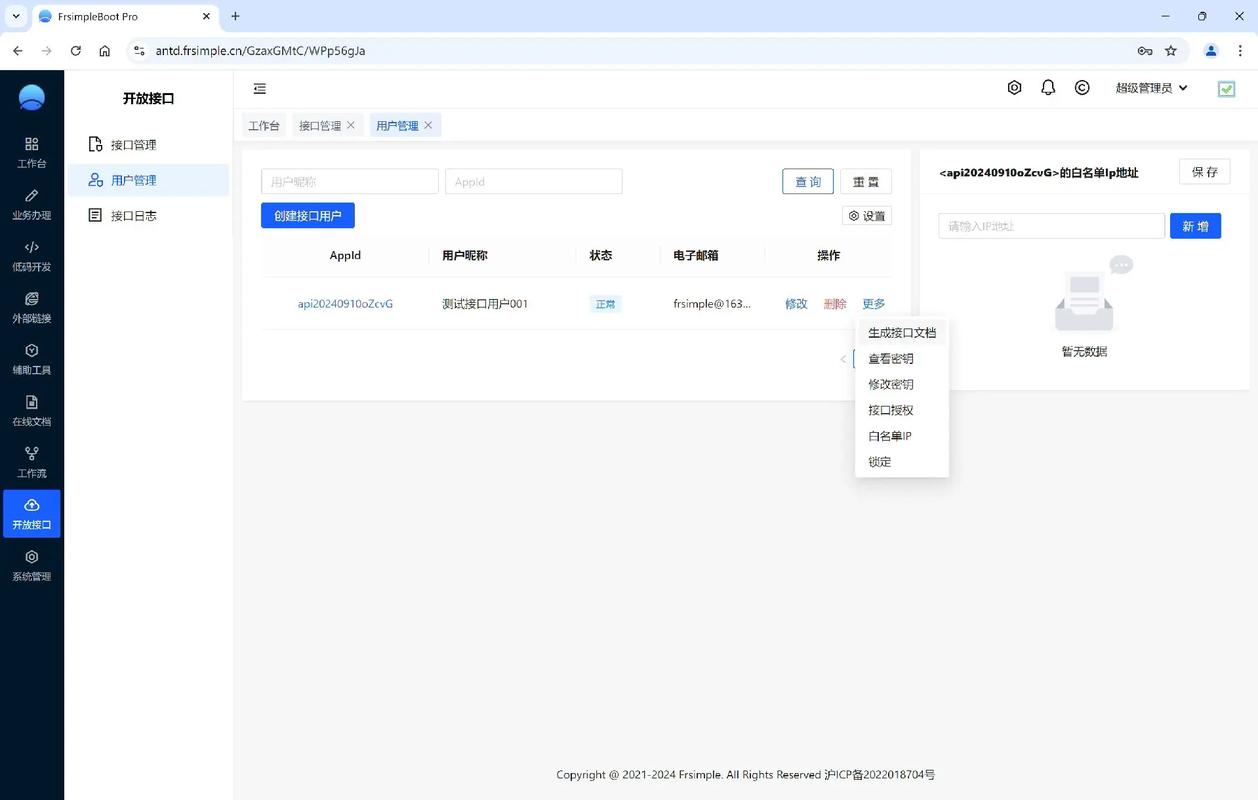Open the 工作台 workspace icon in sidebar

click(31, 152)
